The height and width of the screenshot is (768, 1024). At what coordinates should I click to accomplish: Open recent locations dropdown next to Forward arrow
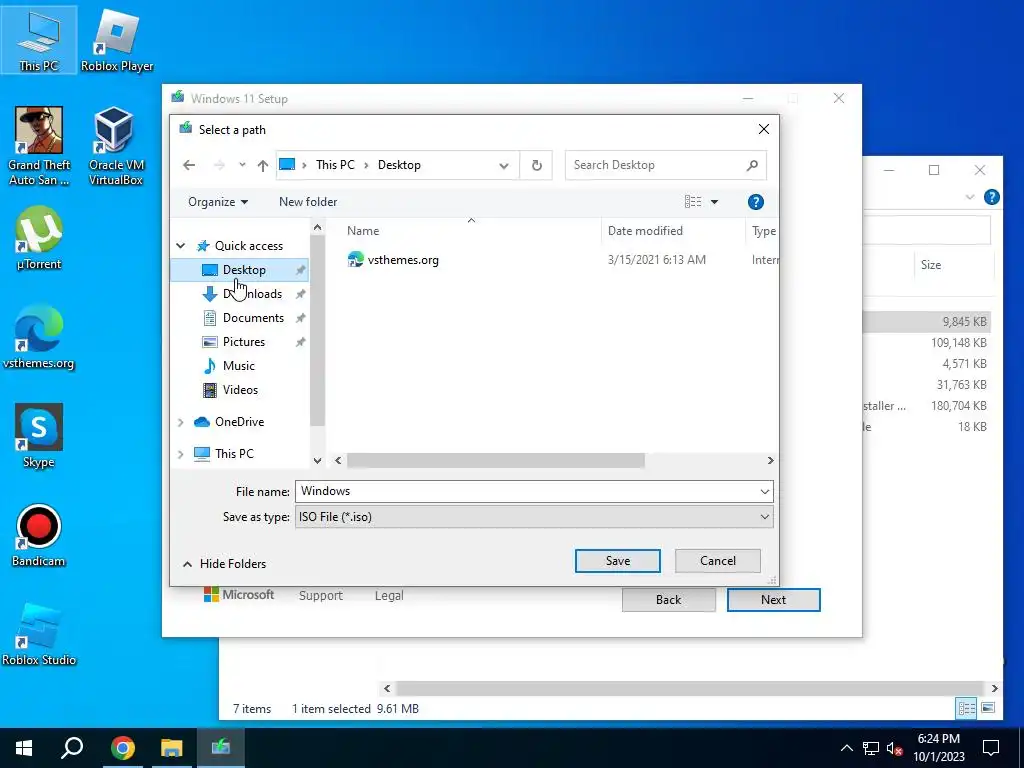(242, 165)
